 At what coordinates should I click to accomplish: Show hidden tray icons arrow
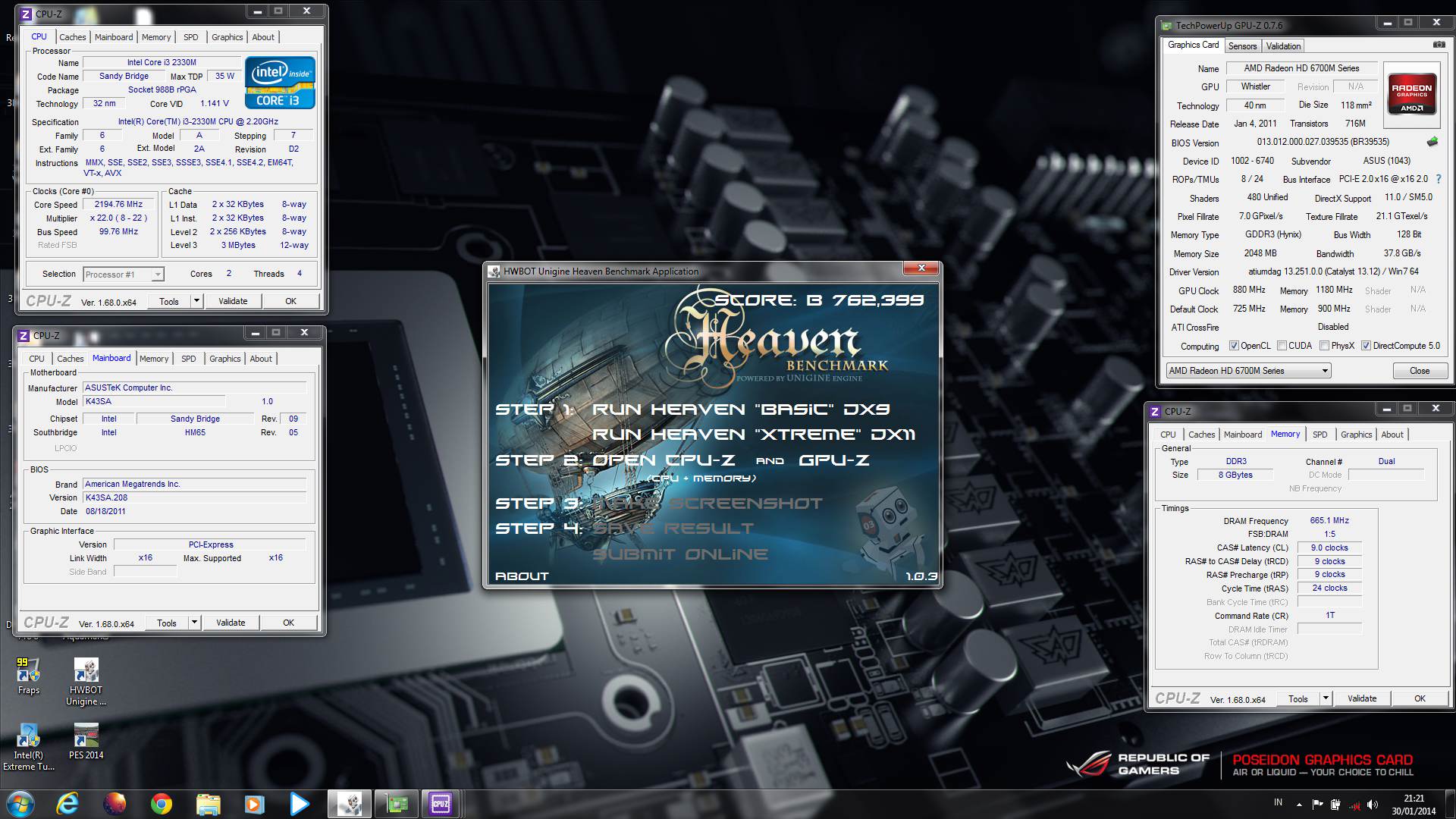[x=1298, y=805]
